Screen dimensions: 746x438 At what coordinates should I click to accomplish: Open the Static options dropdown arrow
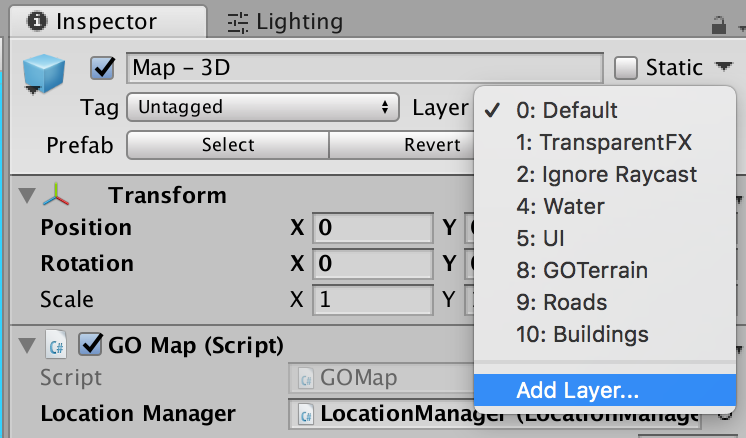point(724,67)
